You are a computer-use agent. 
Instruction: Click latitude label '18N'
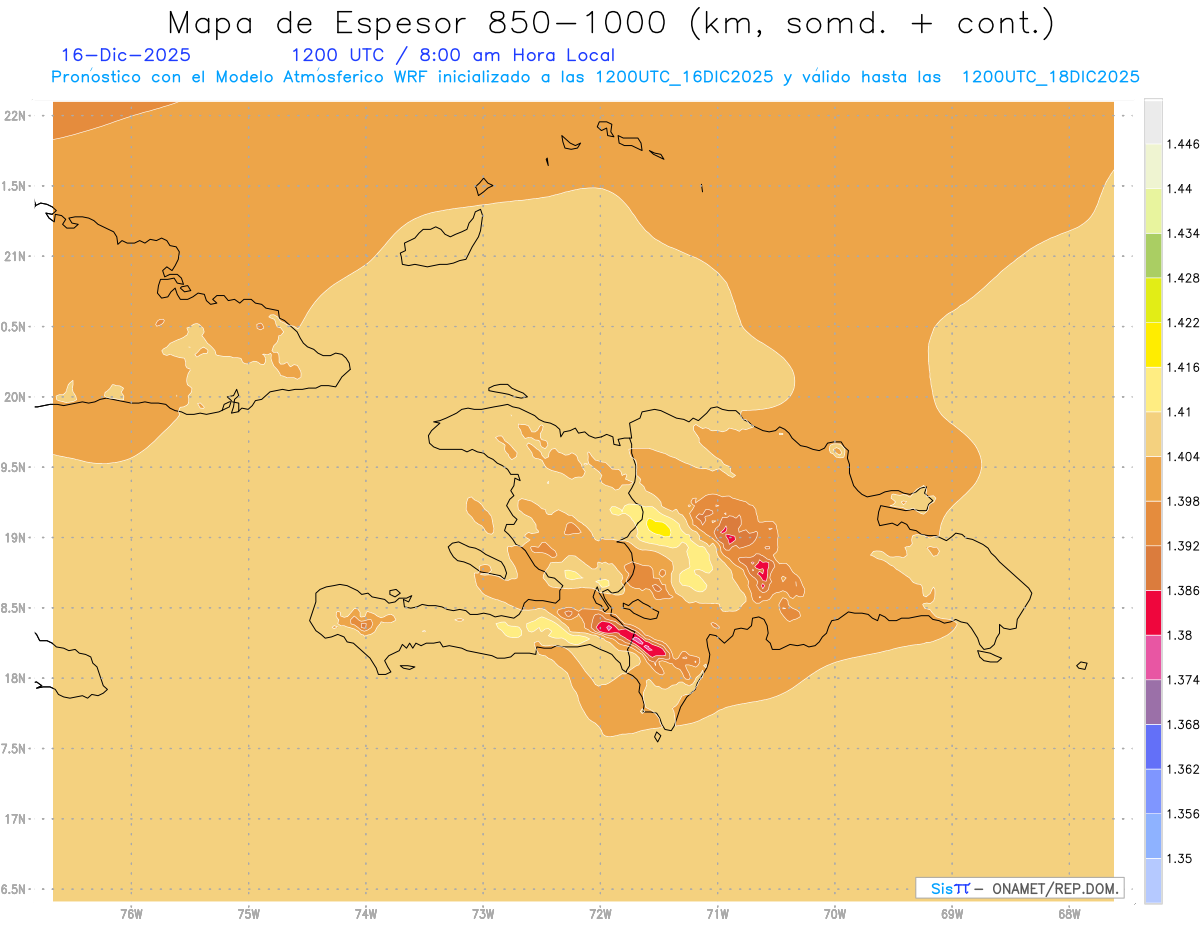(x=15, y=678)
